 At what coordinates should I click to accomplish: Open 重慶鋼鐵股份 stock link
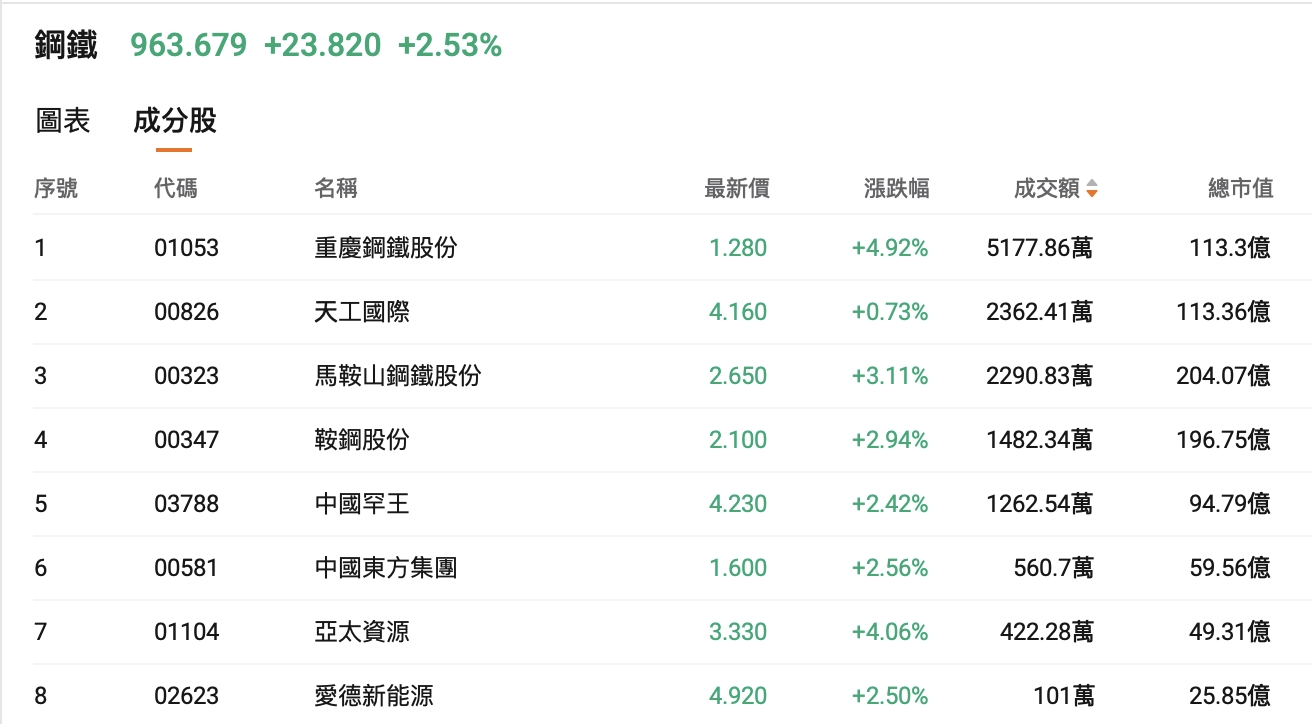(385, 247)
